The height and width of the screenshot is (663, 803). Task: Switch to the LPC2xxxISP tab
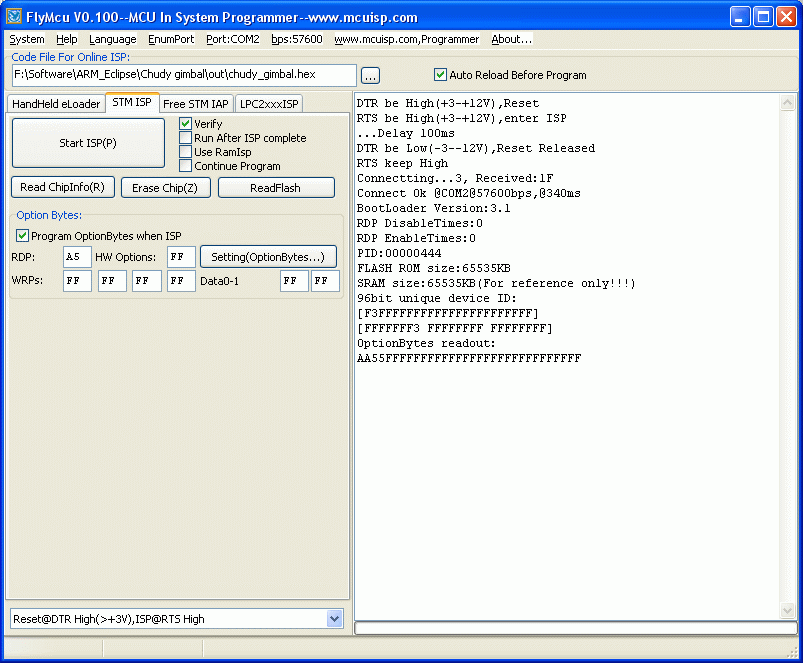[x=266, y=103]
